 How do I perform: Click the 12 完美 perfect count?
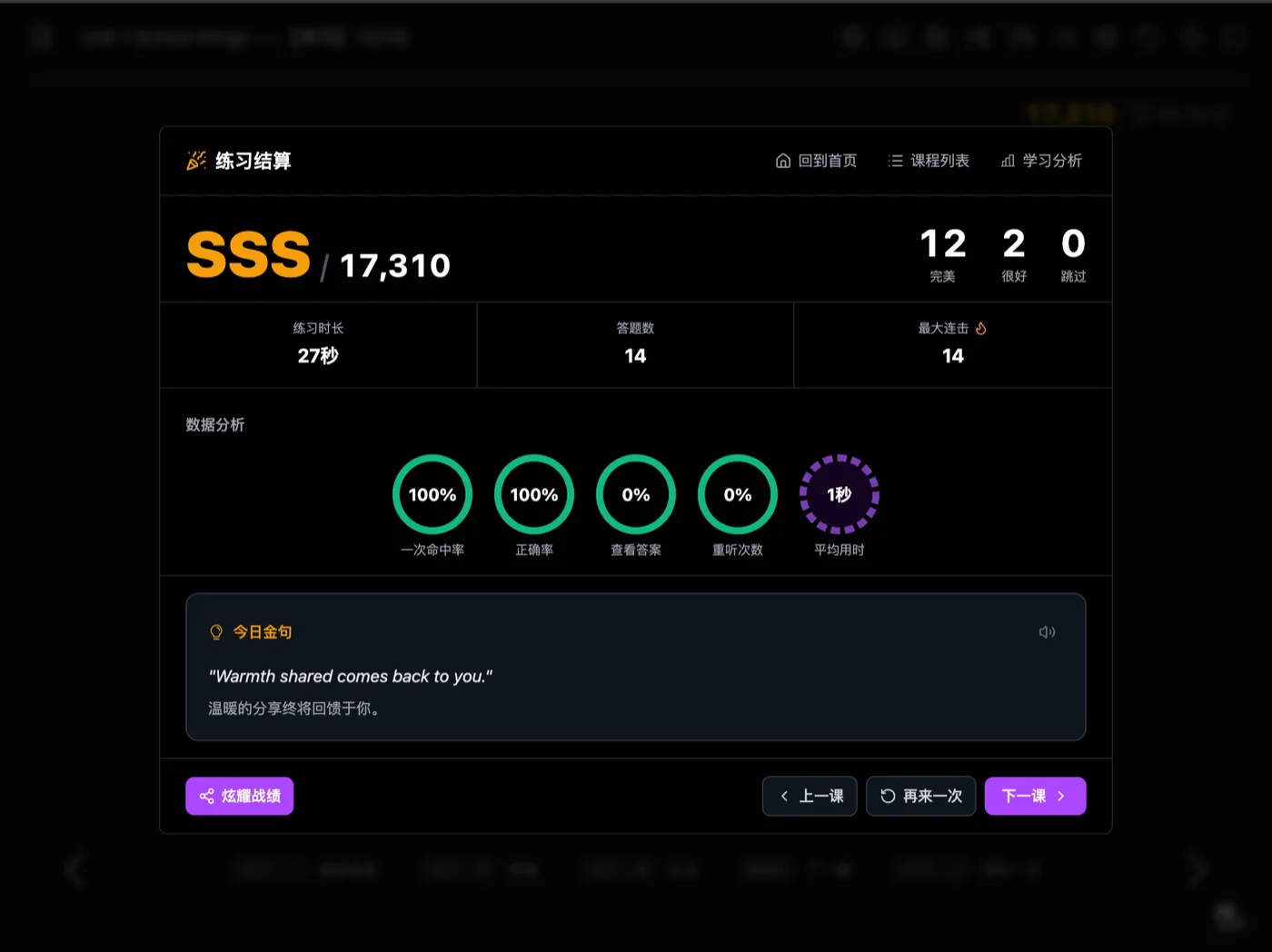click(942, 254)
